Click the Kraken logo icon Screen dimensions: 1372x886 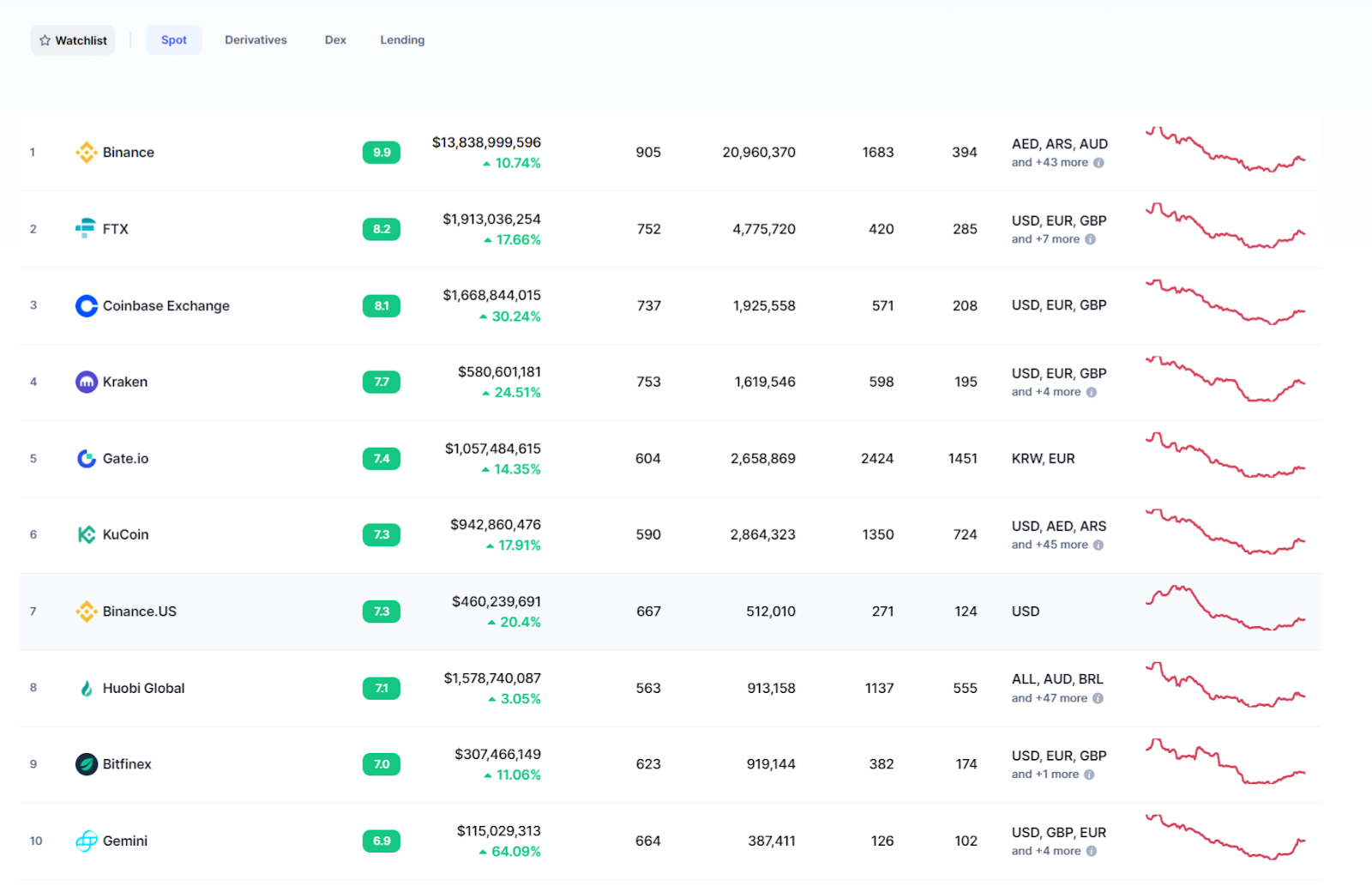pos(87,383)
